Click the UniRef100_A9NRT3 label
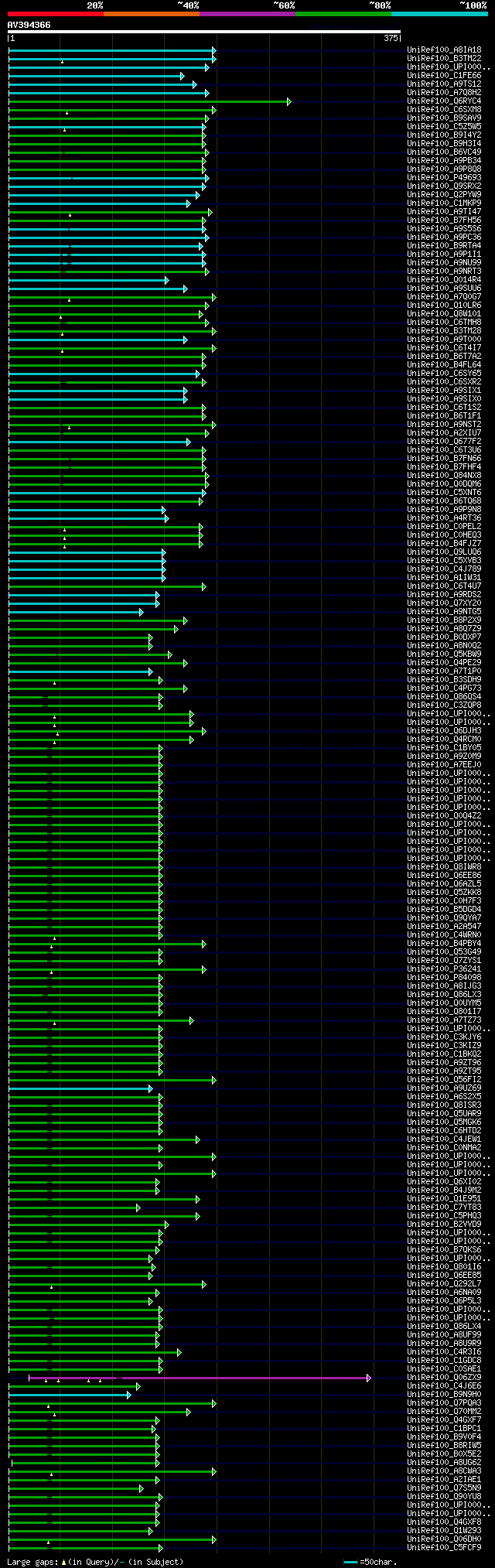This screenshot has height=1568, width=495. tap(444, 272)
